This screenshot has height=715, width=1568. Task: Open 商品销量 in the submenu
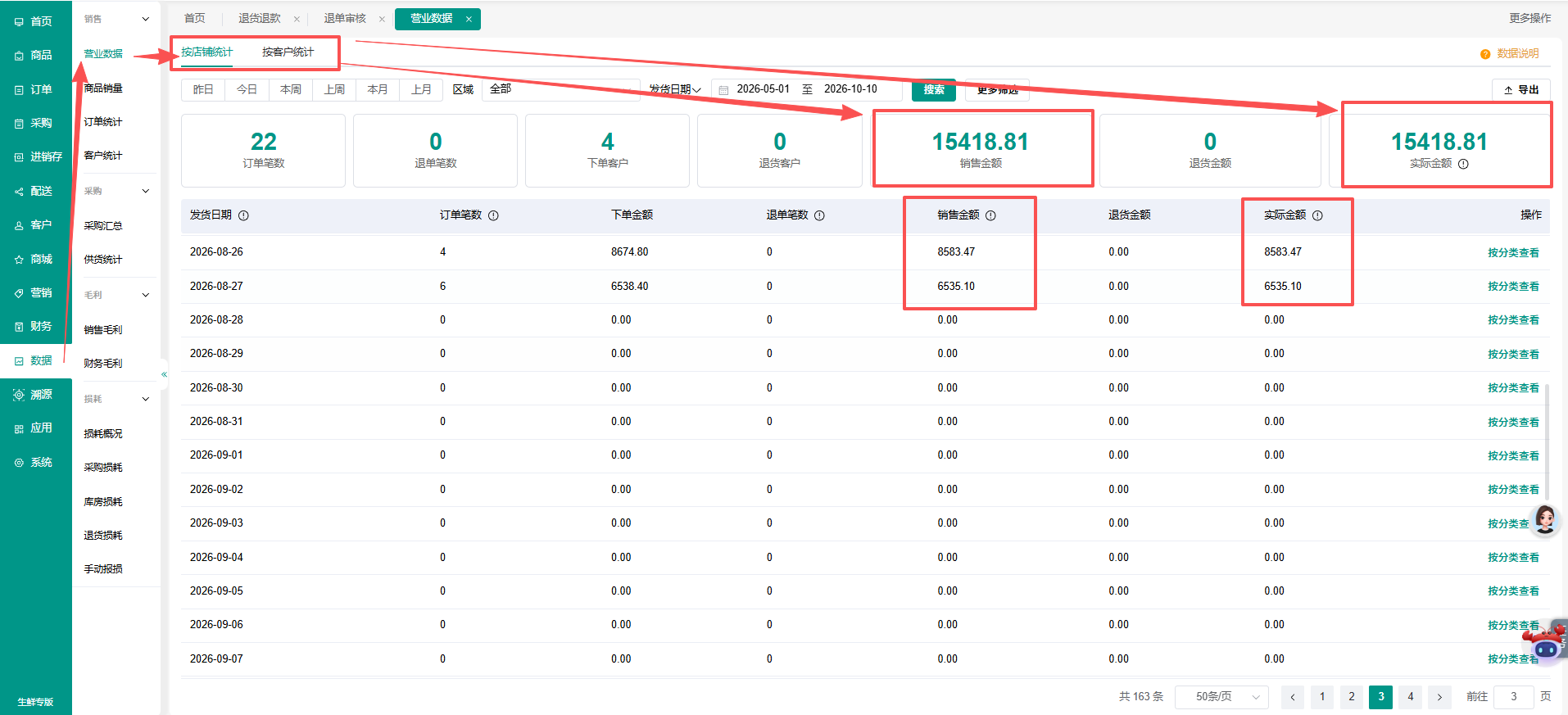(x=103, y=88)
